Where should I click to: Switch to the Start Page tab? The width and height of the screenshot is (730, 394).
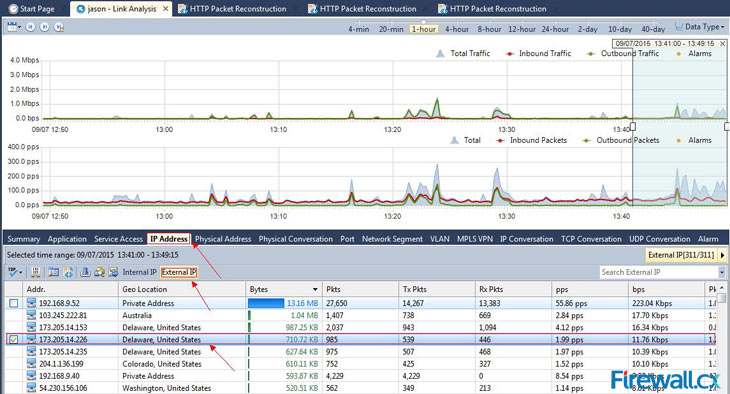pyautogui.click(x=32, y=9)
